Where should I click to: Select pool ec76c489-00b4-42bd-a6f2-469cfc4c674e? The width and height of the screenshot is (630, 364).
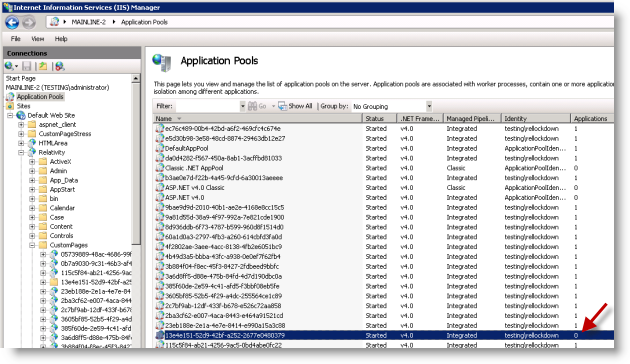[x=384, y=129]
